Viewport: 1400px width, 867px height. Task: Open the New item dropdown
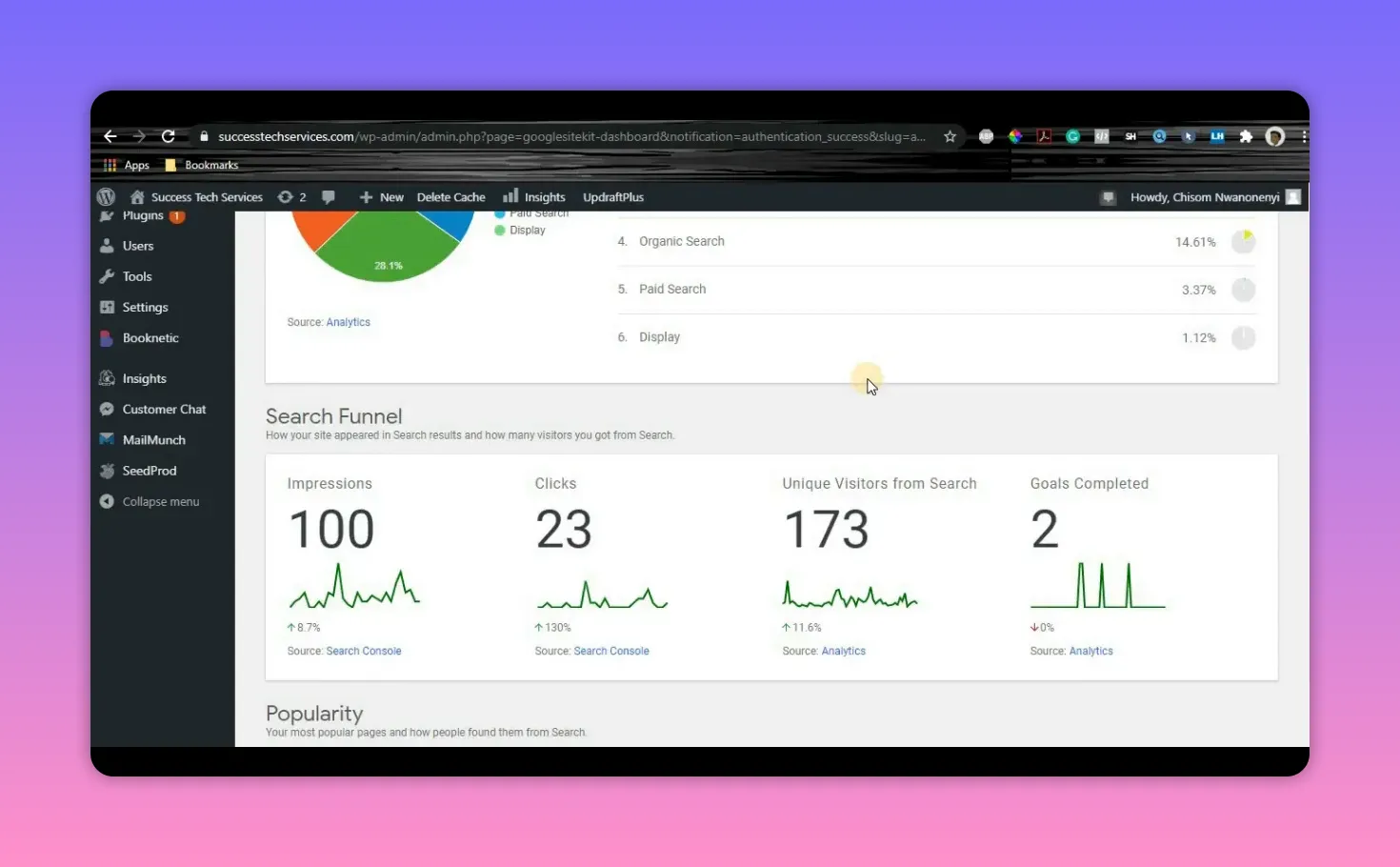381,196
